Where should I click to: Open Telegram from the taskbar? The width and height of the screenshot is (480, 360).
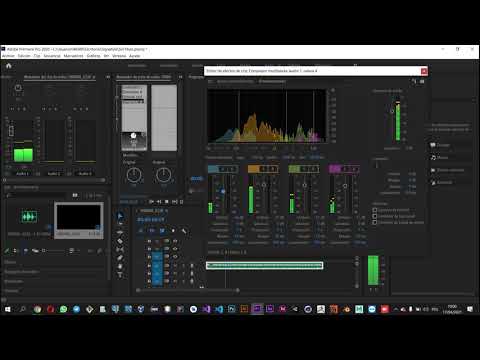[x=76, y=309]
